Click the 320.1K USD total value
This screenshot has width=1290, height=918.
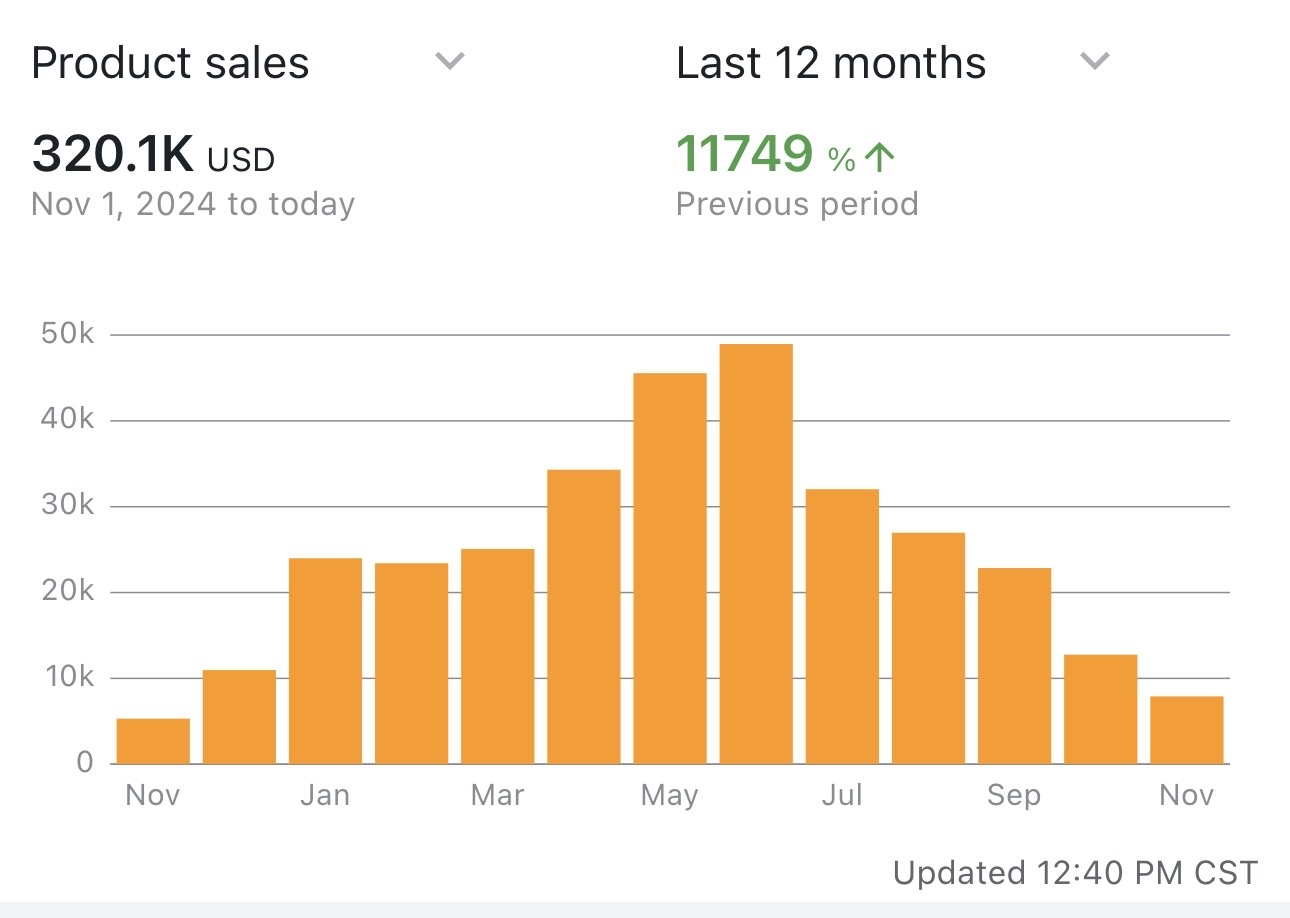153,155
